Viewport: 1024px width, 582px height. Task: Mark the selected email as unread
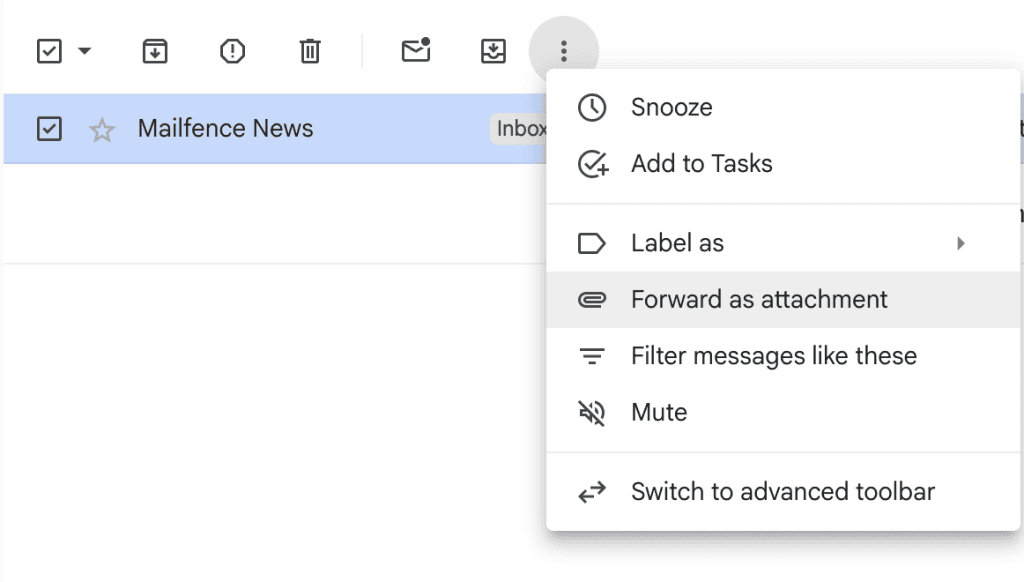pos(416,50)
